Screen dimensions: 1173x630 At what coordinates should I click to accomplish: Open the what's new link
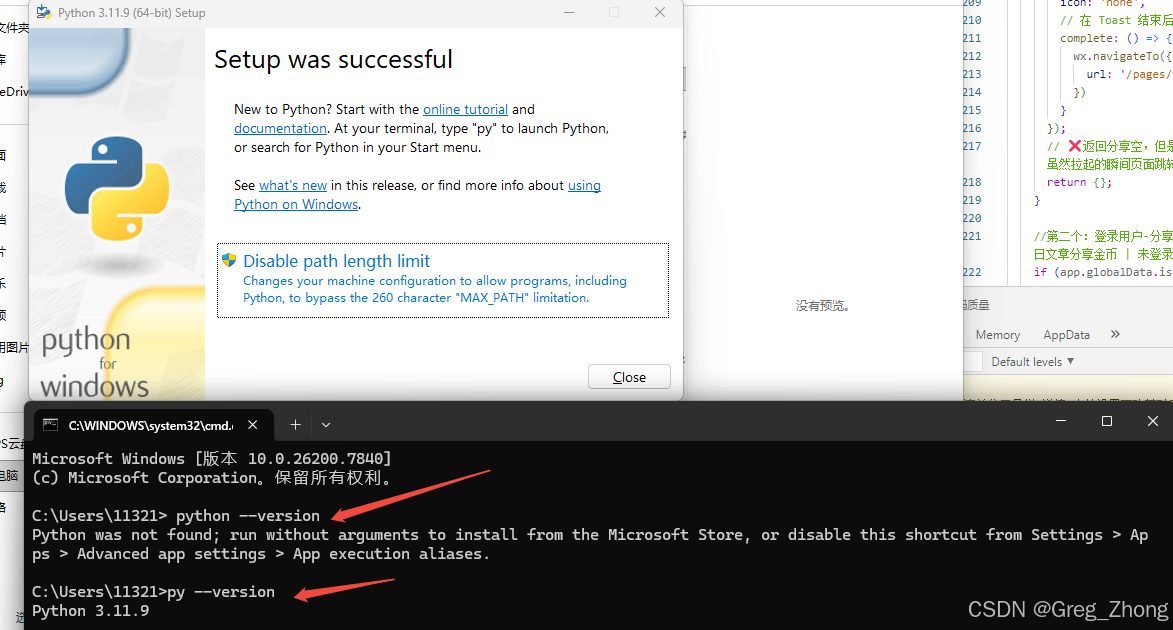(293, 186)
